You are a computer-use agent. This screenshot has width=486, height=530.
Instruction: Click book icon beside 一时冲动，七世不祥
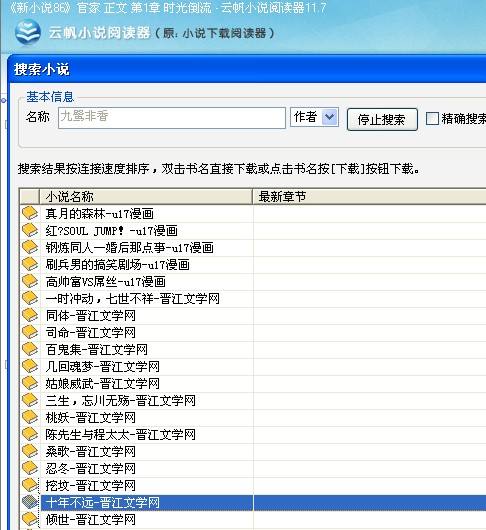pyautogui.click(x=30, y=298)
